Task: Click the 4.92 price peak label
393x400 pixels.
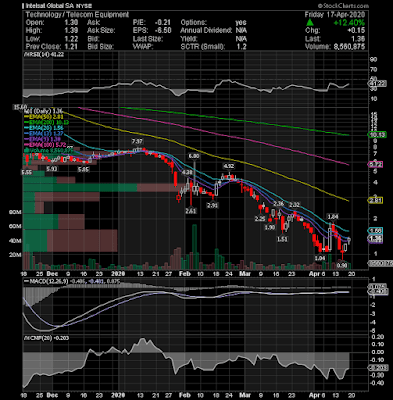Action: tap(229, 166)
